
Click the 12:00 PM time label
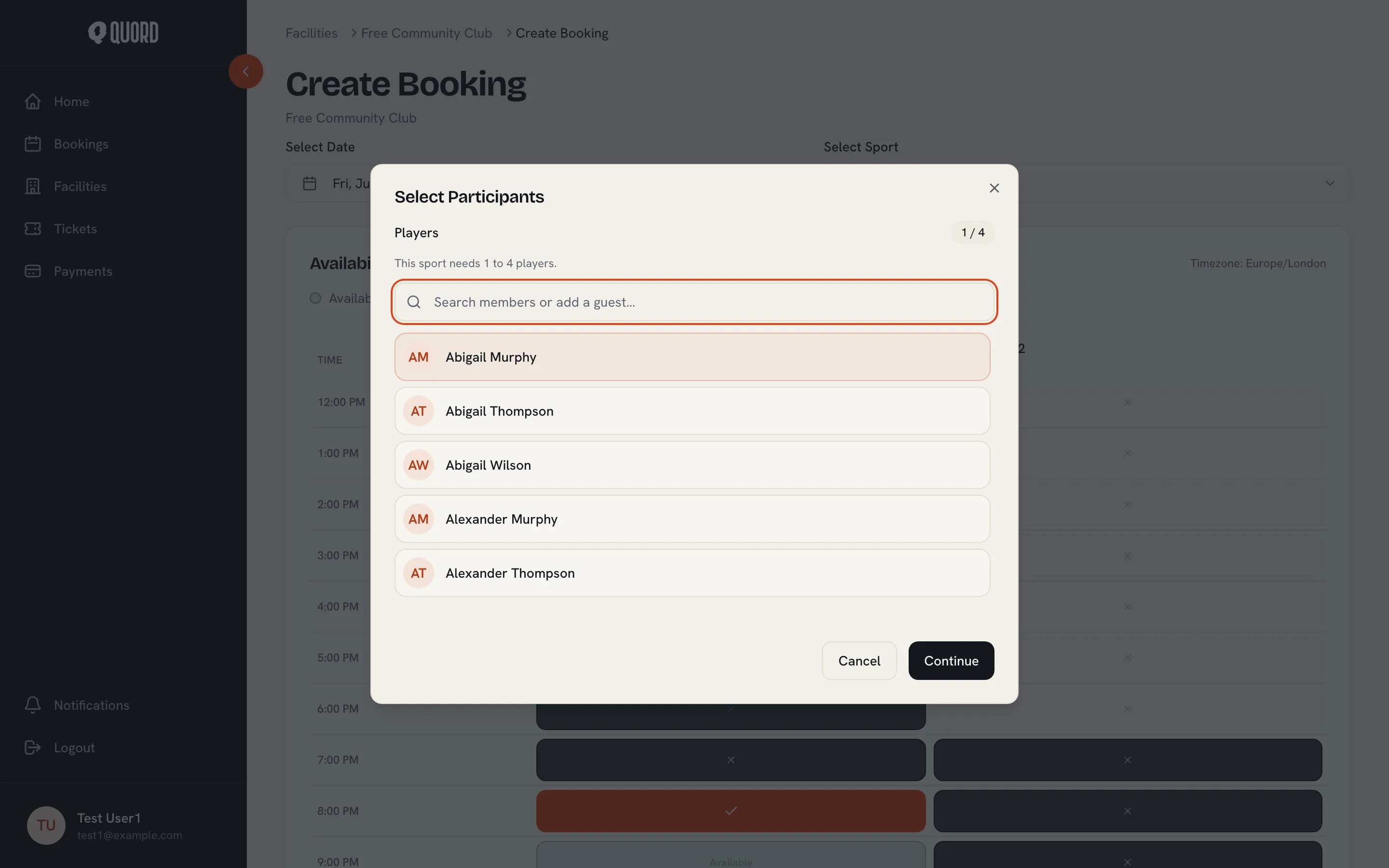point(341,403)
